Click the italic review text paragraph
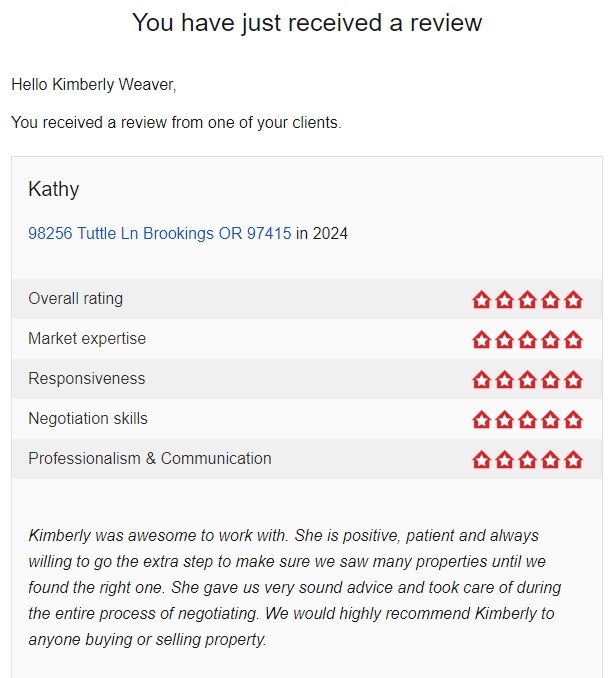Viewport: 613px width, 678px height. tap(294, 587)
